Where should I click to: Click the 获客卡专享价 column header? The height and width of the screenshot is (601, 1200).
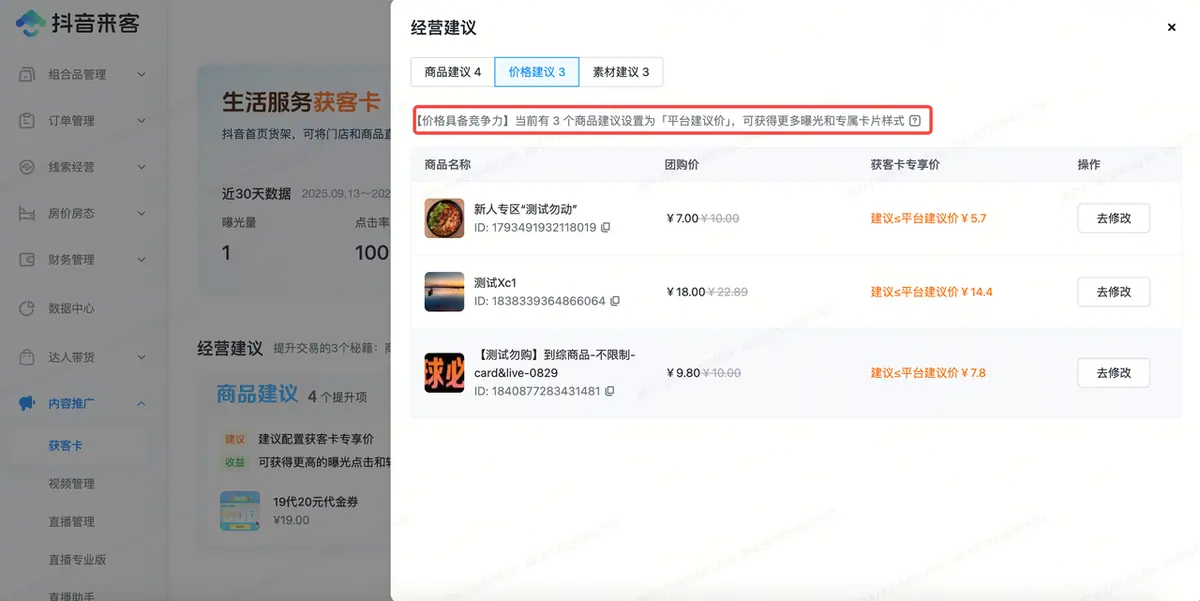coord(905,164)
